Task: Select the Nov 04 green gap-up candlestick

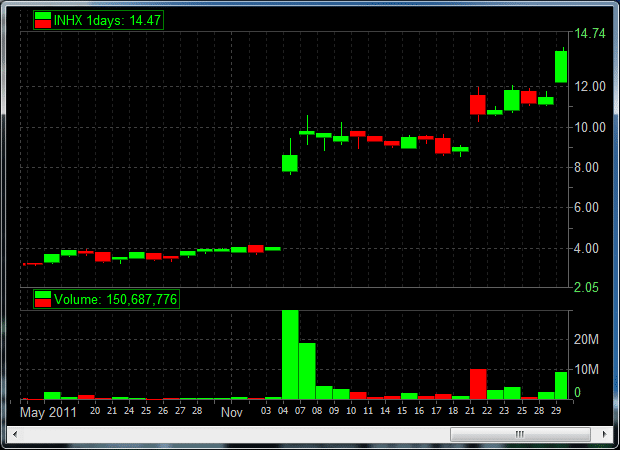Action: click(x=290, y=163)
